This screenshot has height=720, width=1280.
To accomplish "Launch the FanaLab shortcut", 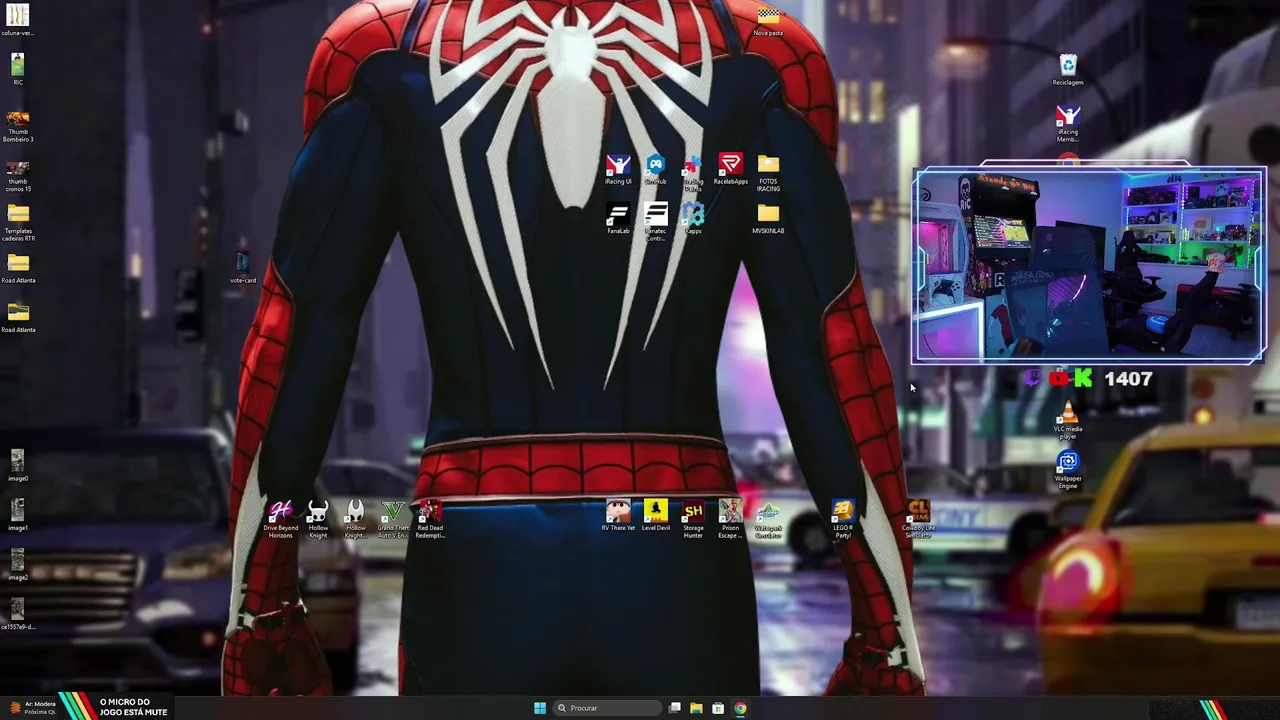I will pos(618,219).
